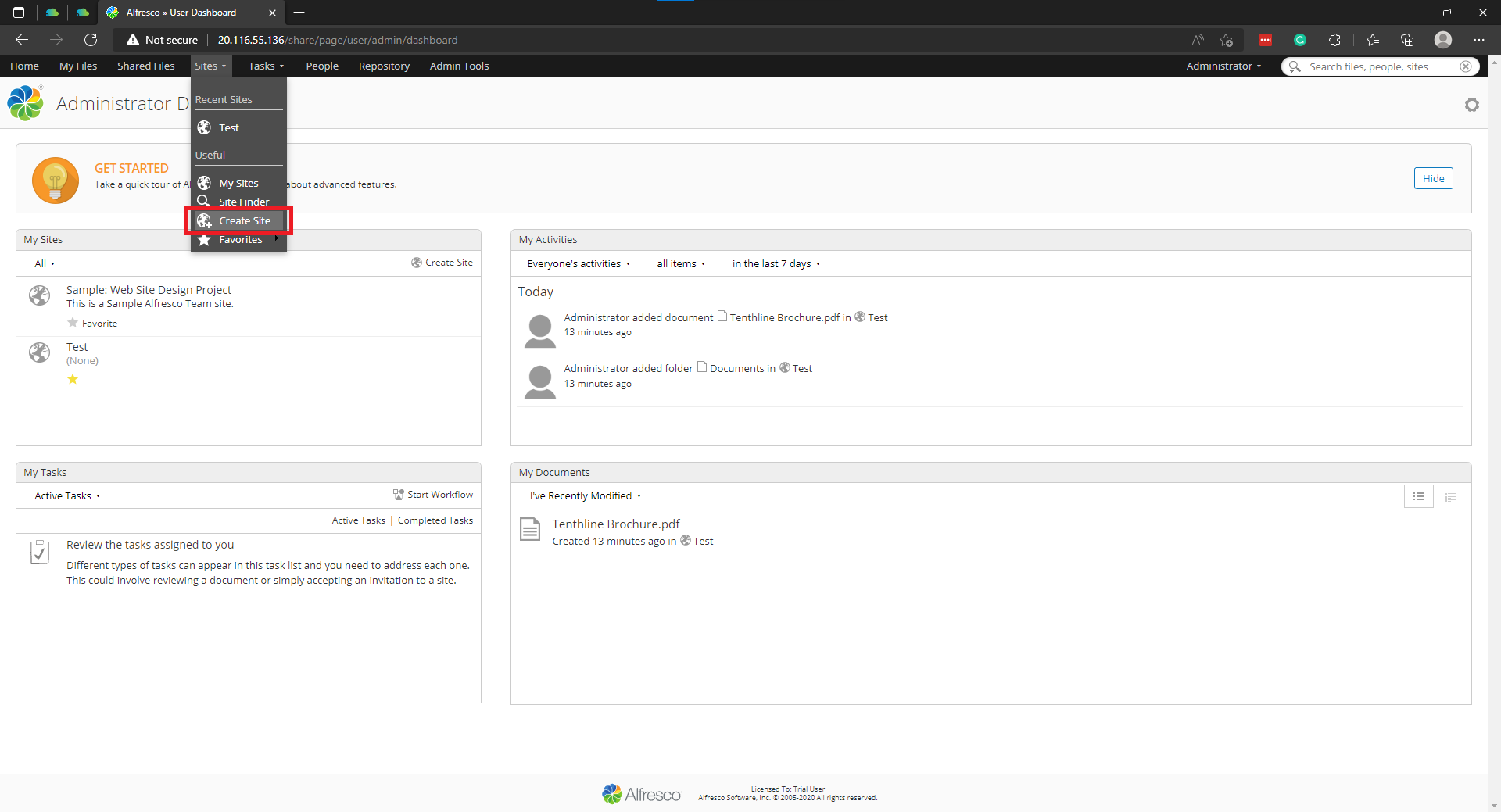This screenshot has width=1501, height=812.
Task: Select Site Finder from Sites menu
Action: point(239,202)
